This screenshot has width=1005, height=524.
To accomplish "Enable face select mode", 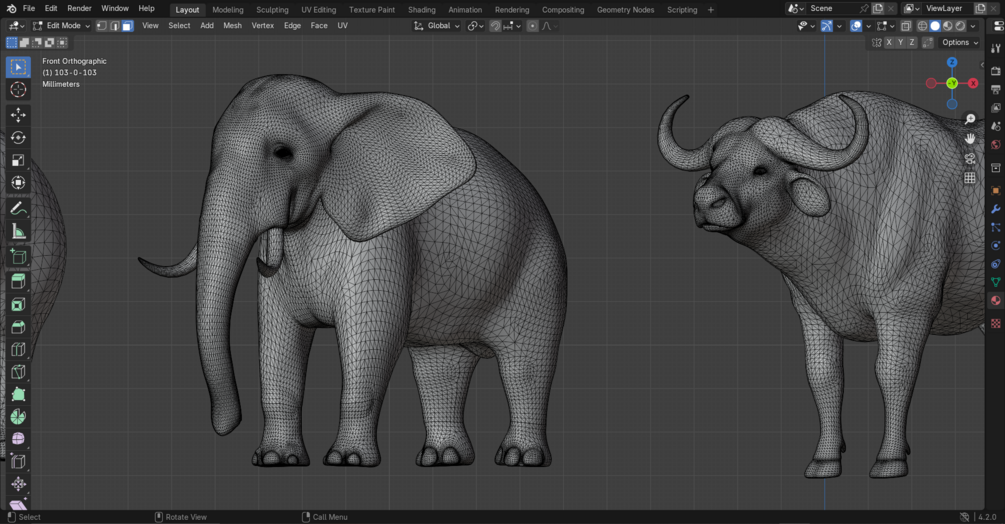I will coord(128,26).
